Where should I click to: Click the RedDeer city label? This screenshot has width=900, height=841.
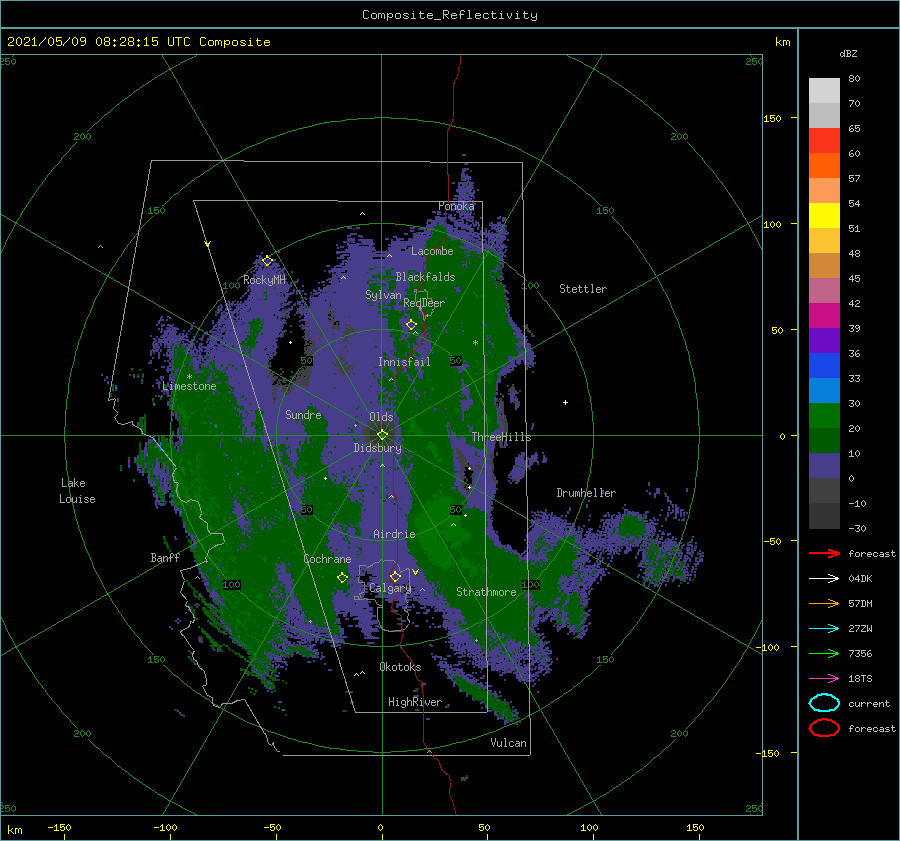coord(424,303)
